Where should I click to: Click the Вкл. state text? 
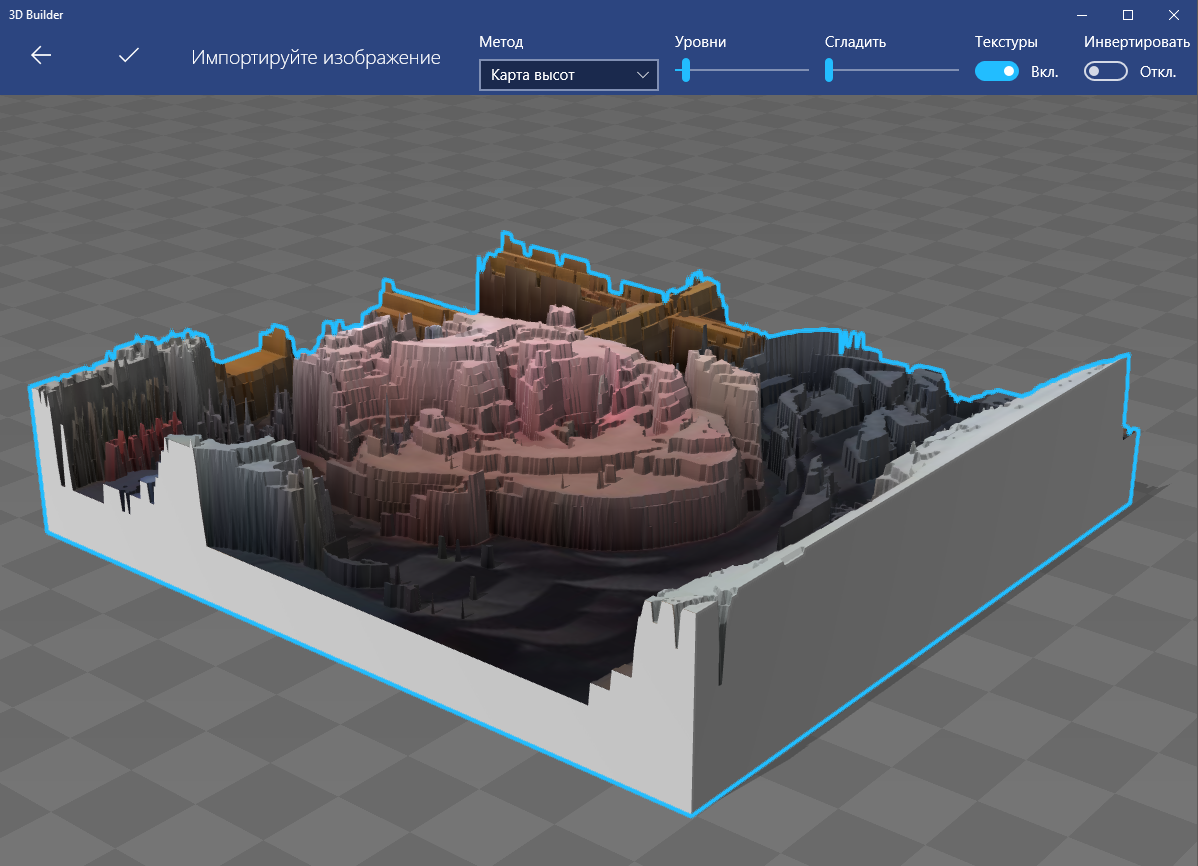(x=1044, y=72)
